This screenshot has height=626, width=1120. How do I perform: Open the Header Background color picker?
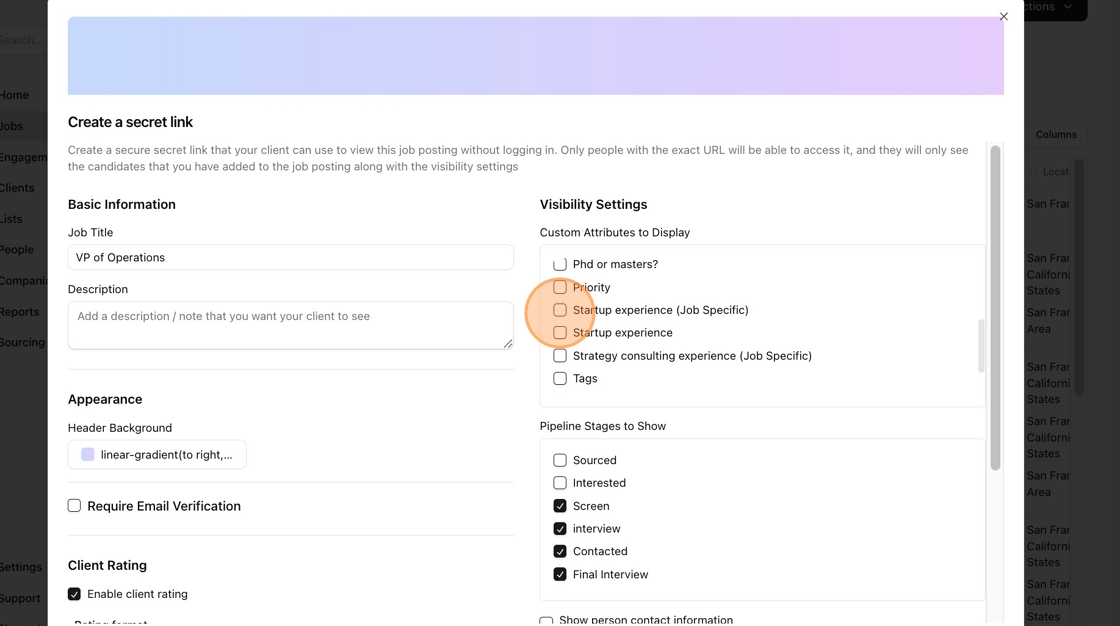(x=157, y=455)
